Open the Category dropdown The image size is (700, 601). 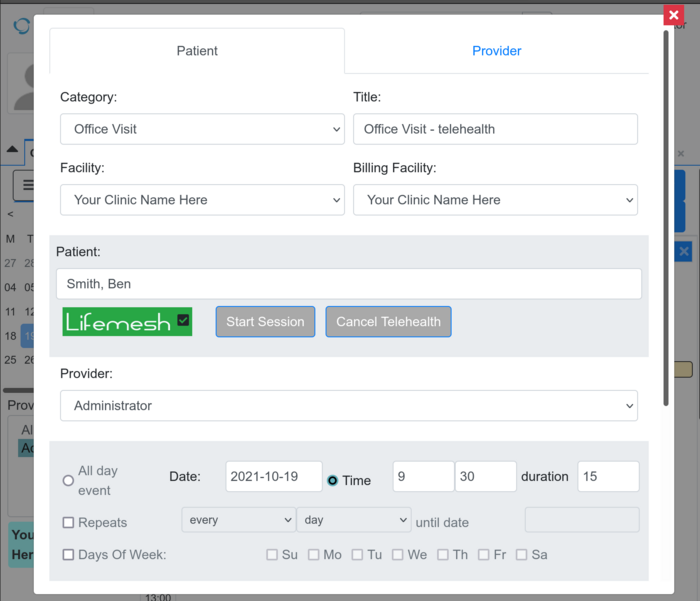click(202, 129)
